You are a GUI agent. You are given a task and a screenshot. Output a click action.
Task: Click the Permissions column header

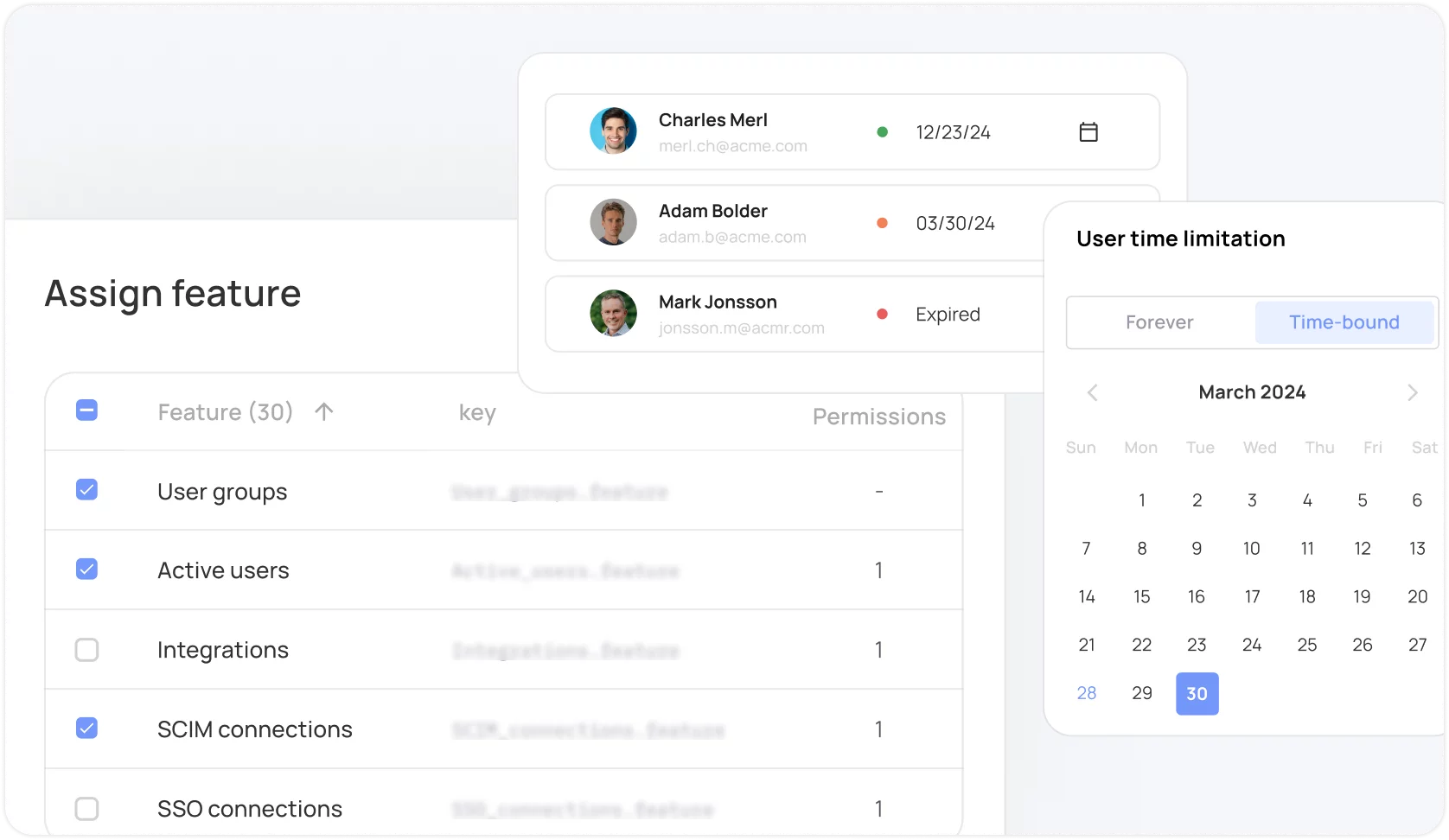point(878,417)
